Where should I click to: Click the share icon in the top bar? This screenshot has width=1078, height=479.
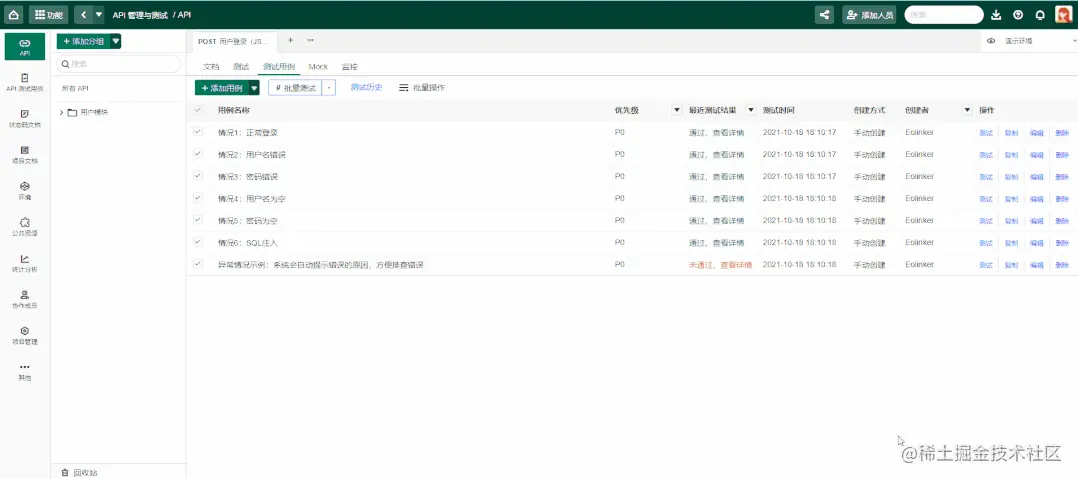(824, 14)
